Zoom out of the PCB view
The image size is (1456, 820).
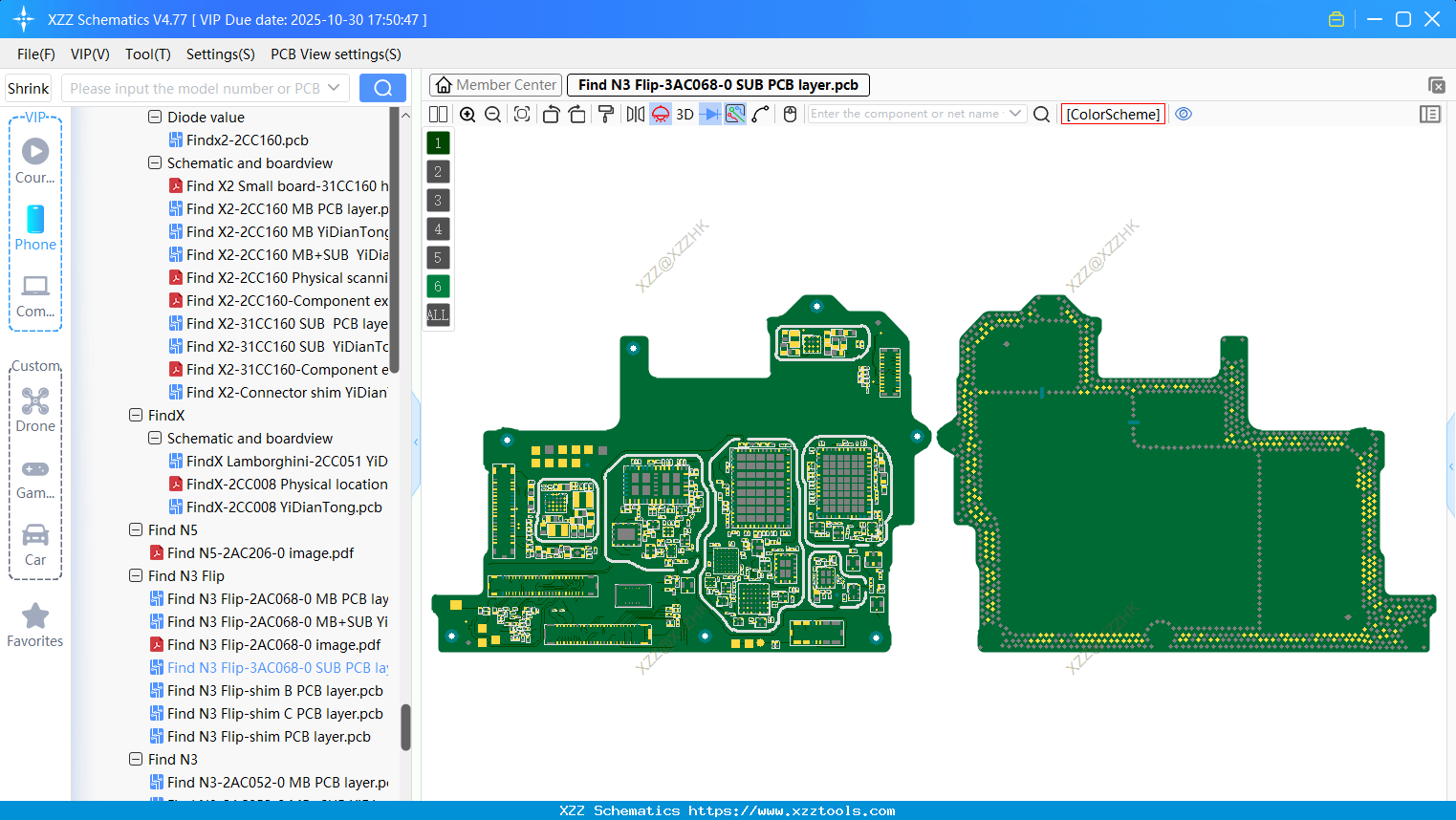(493, 115)
